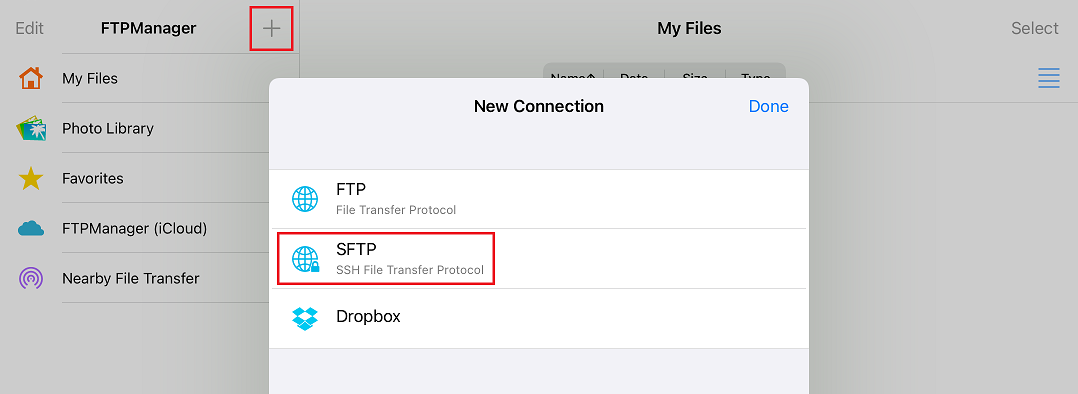
Task: Click the SFTP globe lock icon
Action: click(x=305, y=259)
